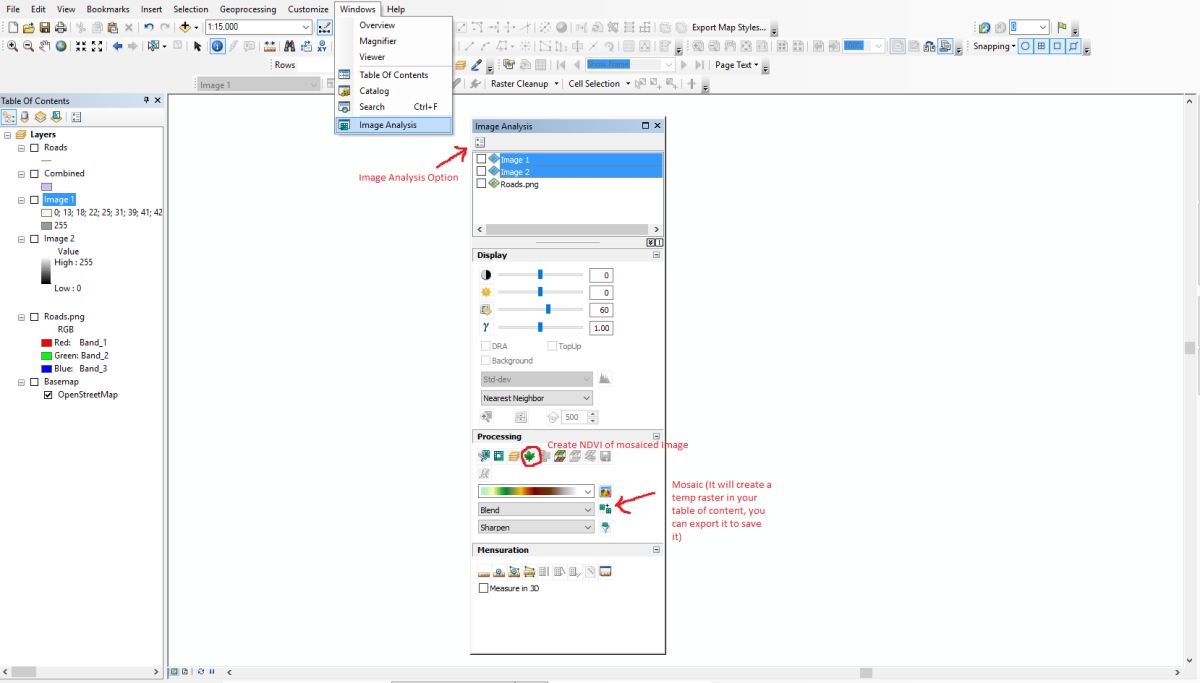Click the Mosaic icon beside Blend dropdown

click(606, 509)
